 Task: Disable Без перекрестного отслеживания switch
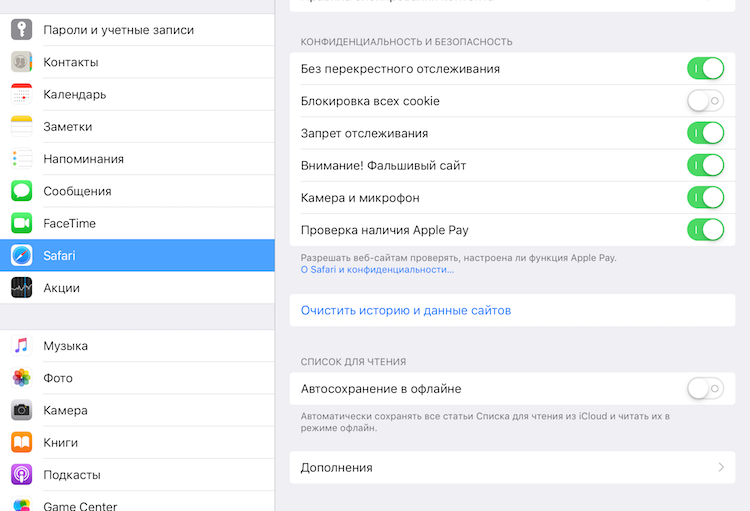706,68
